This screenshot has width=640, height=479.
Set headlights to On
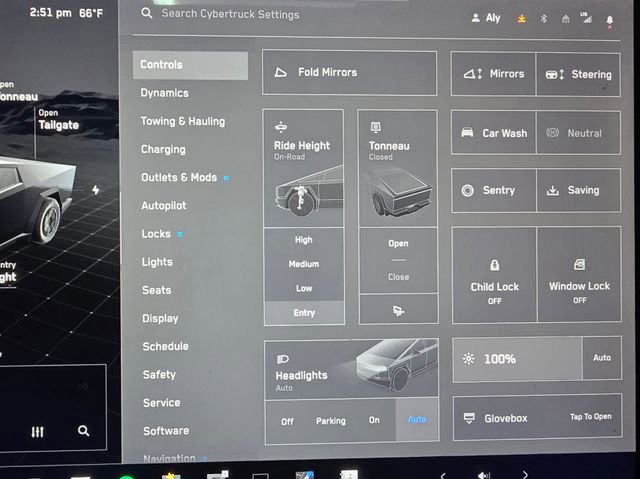(x=374, y=420)
